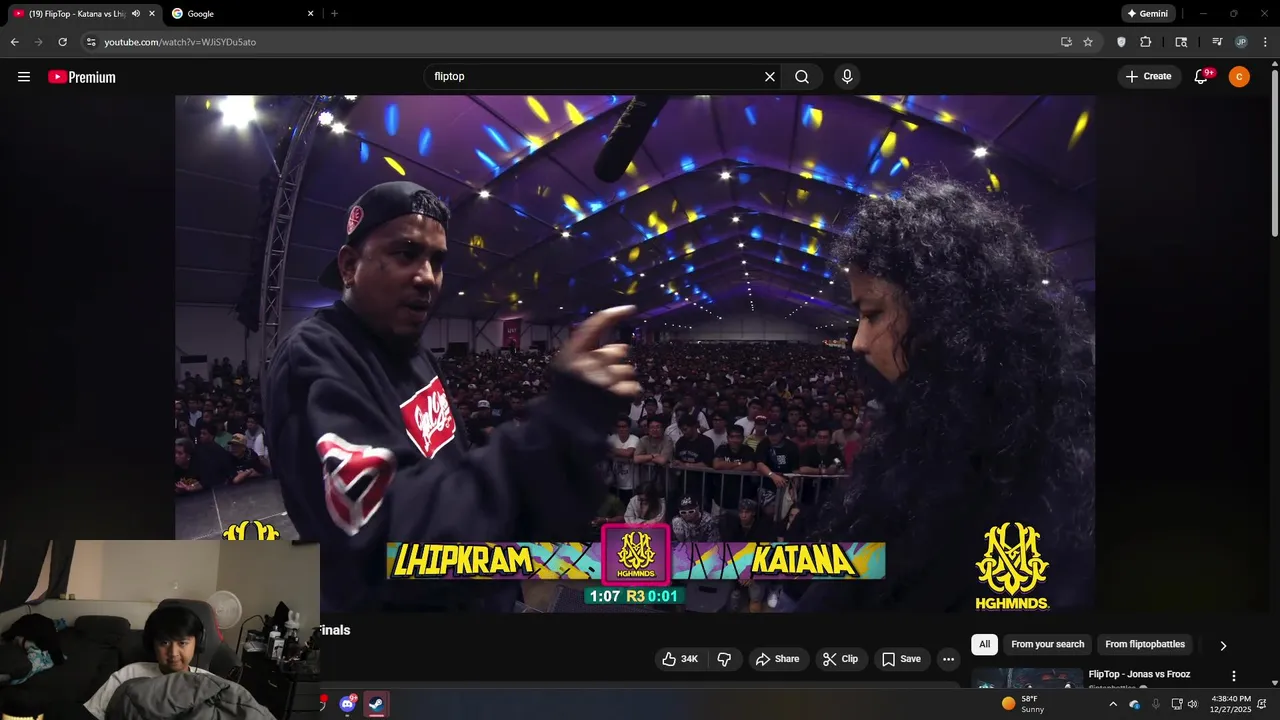Image resolution: width=1280 pixels, height=720 pixels.
Task: Open media controls in Chrome toolbar
Action: (x=1217, y=42)
